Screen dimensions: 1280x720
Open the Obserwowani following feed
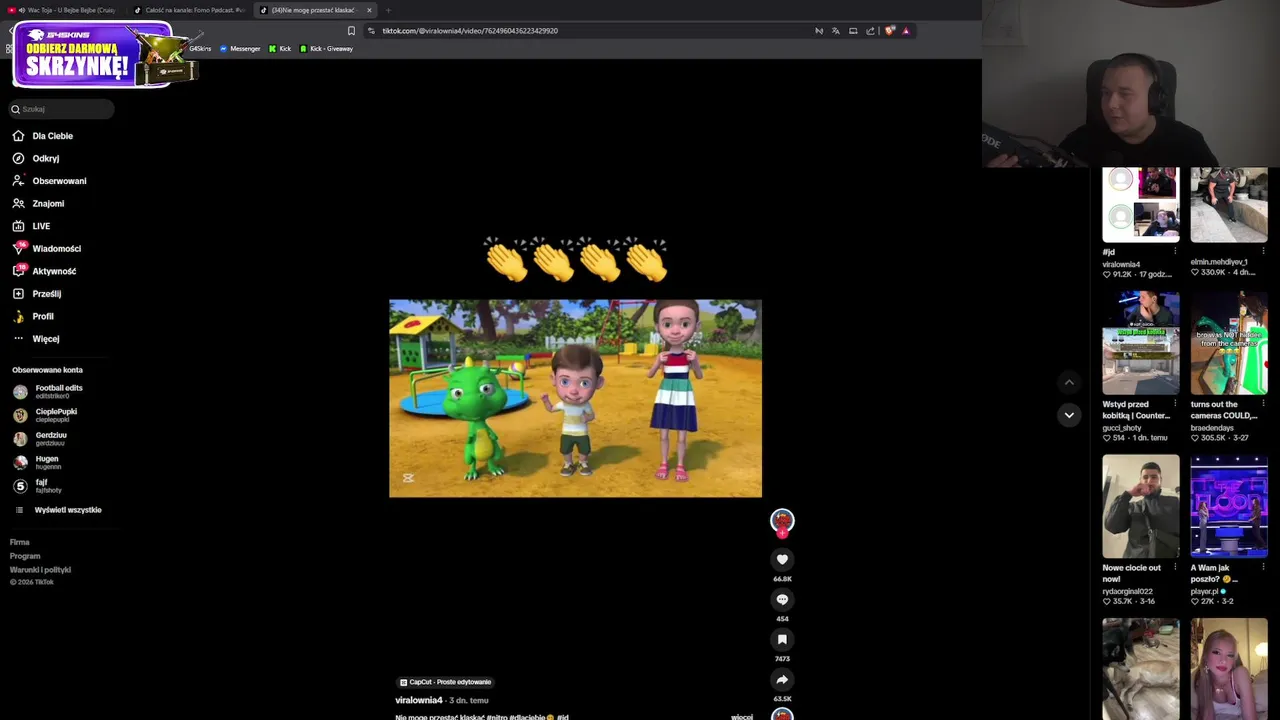(x=50, y=181)
